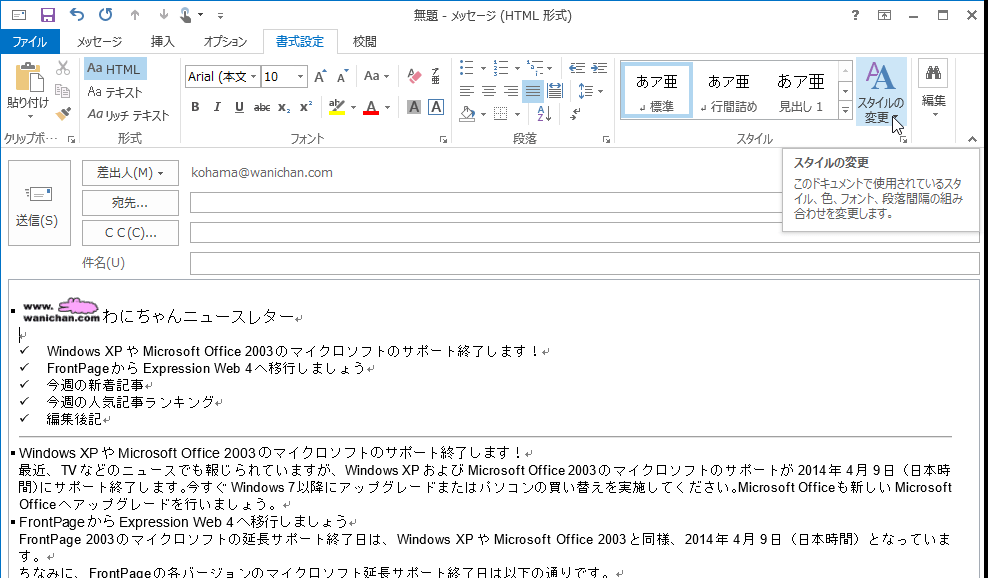This screenshot has width=988, height=578.
Task: Apply strikethrough to text
Action: pos(261,107)
